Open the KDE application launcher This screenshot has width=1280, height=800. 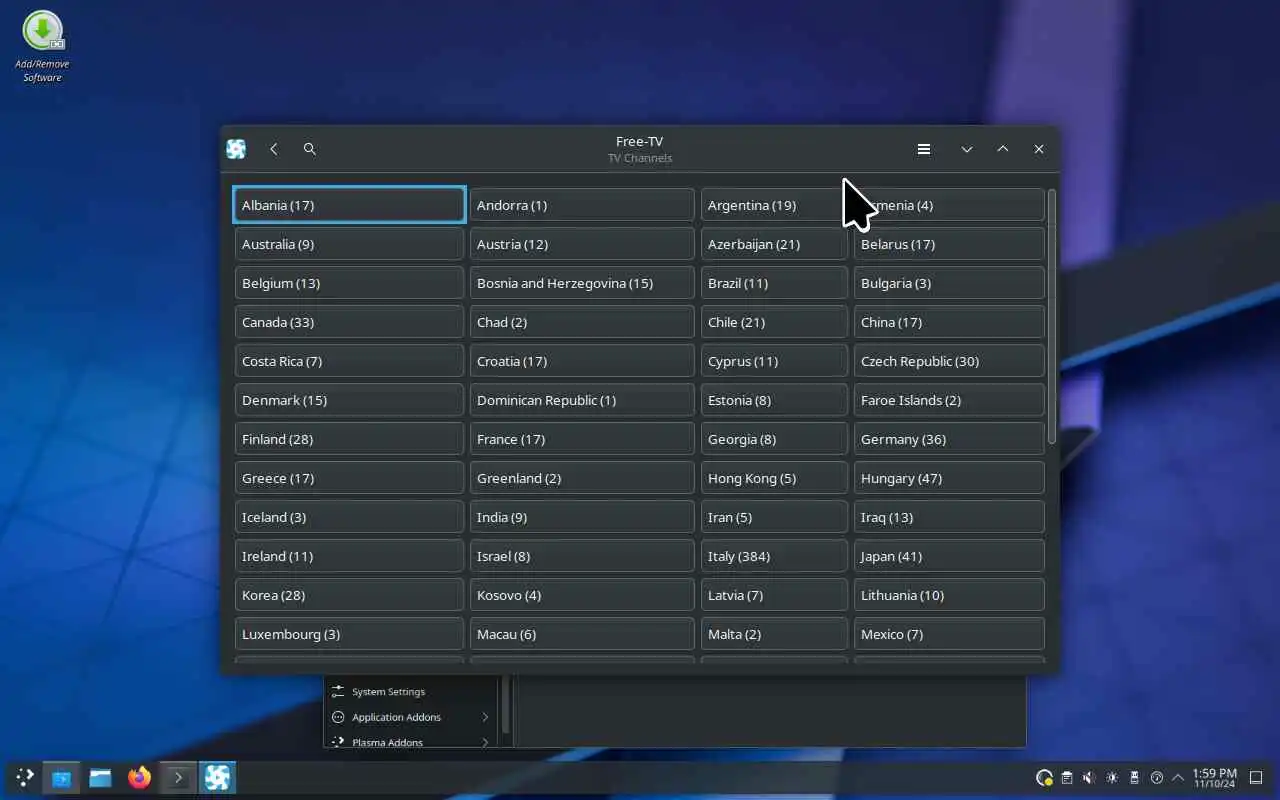25,777
